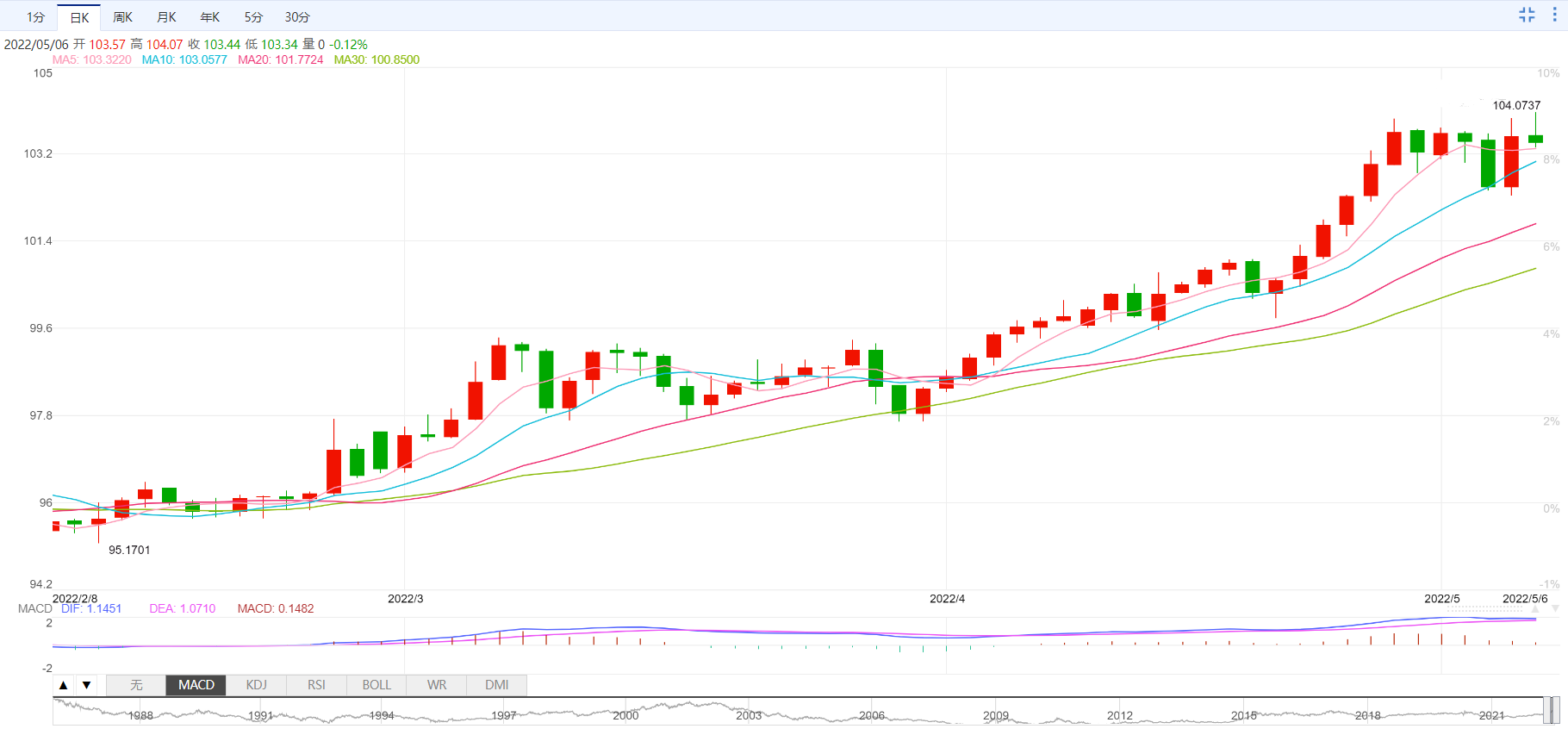Click the gray up arrow near 2022/5/6
Screen dimensions: 1568x735
coord(1535,609)
